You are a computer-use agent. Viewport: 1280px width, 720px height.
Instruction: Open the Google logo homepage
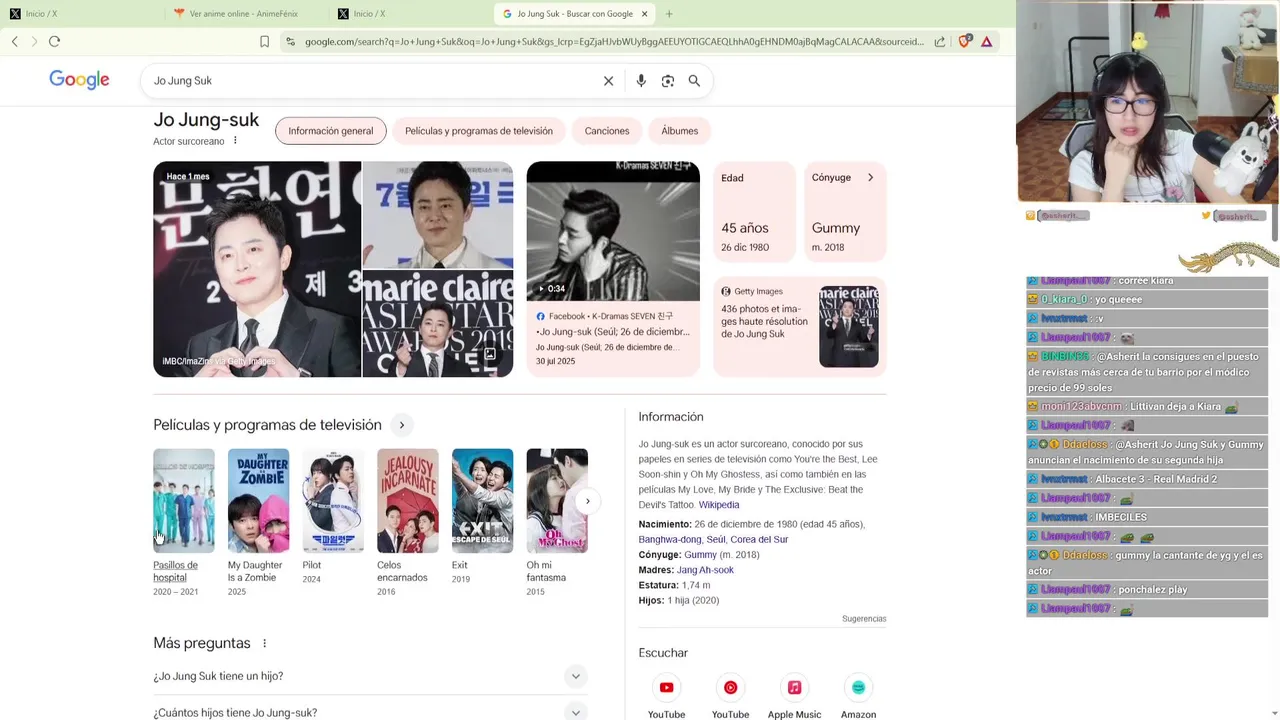pos(79,81)
